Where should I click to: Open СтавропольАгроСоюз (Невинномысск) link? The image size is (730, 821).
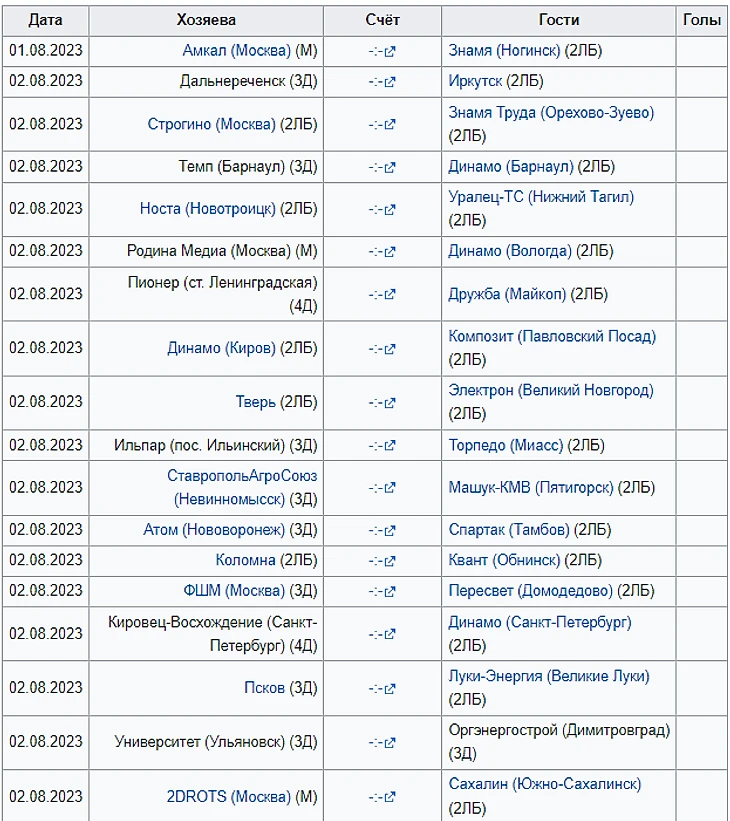click(x=242, y=487)
